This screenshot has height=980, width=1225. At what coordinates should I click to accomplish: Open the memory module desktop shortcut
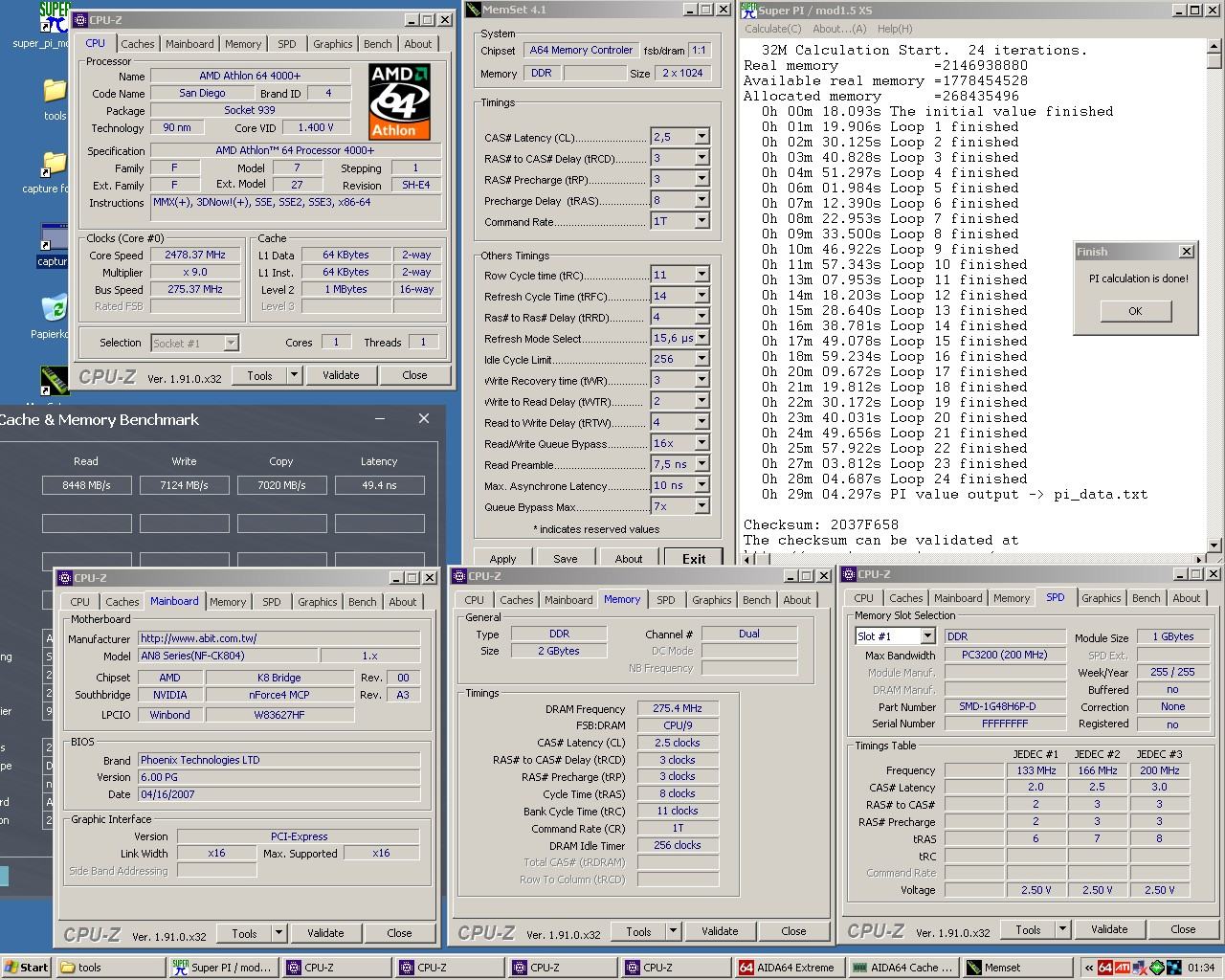[x=55, y=380]
